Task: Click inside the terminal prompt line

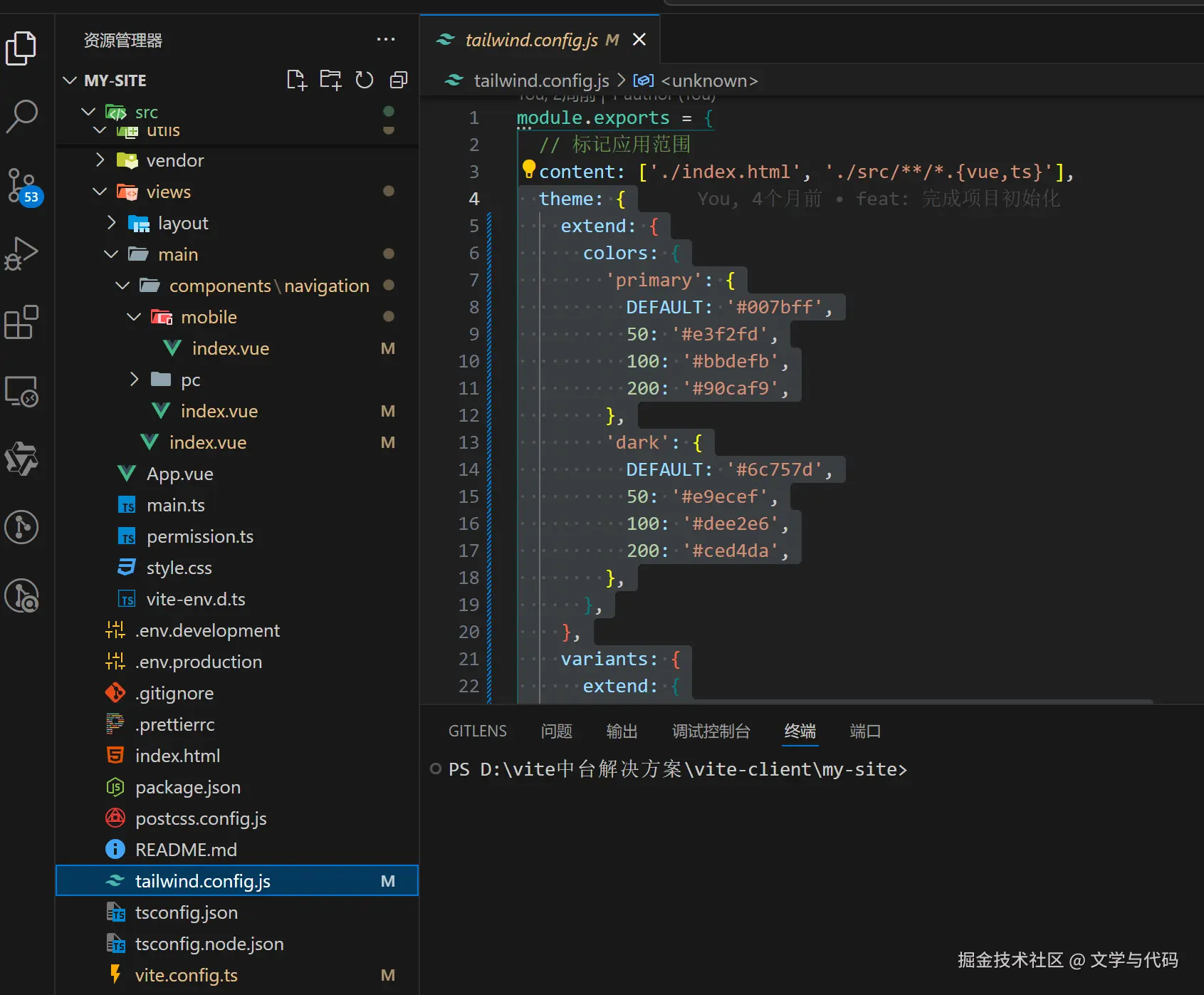Action: 678,769
